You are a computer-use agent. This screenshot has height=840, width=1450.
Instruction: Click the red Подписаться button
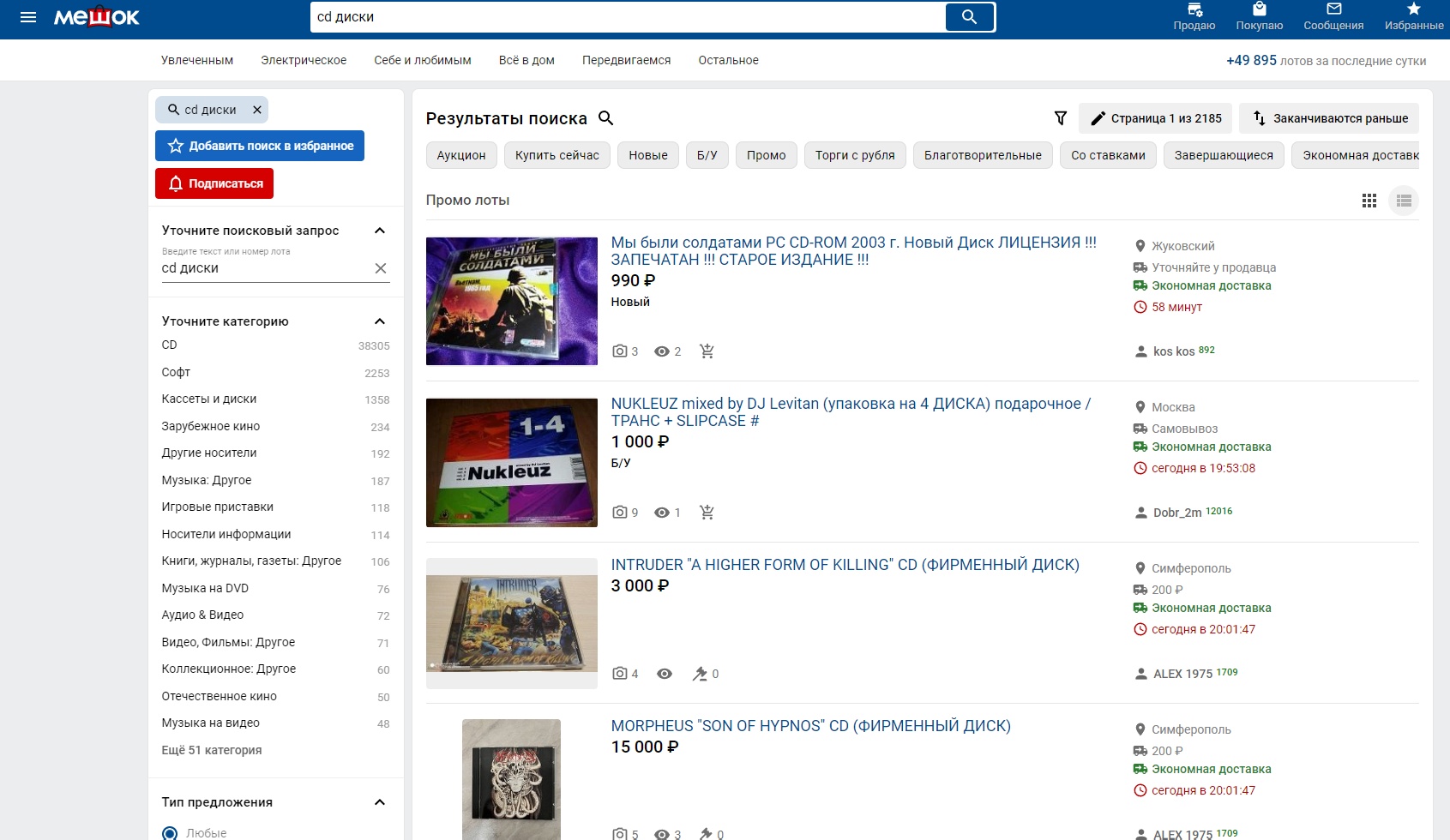pyautogui.click(x=214, y=183)
